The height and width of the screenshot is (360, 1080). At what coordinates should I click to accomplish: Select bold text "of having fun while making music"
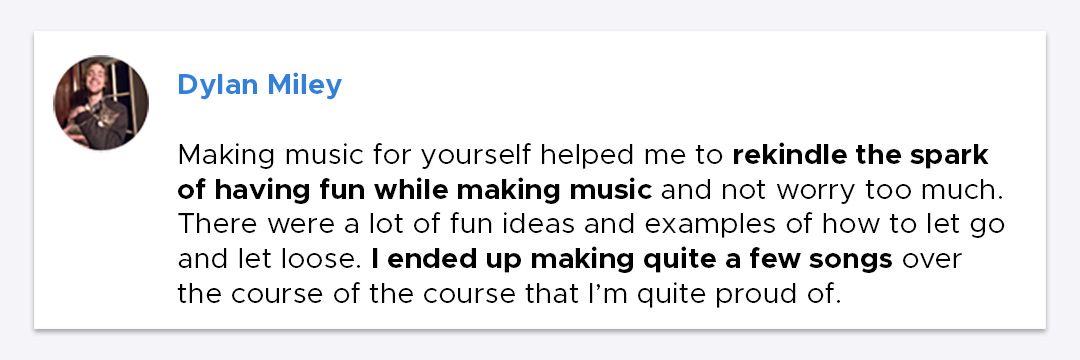point(415,191)
